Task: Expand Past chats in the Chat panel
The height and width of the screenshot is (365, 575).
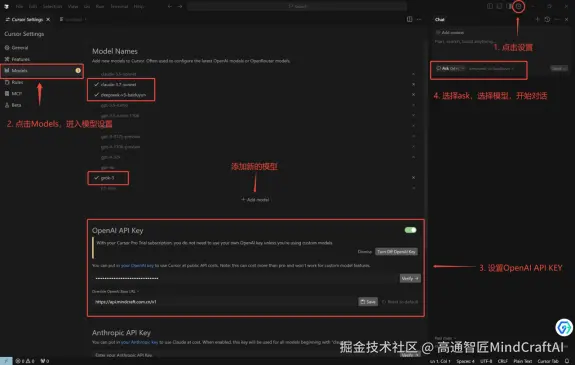Action: (x=445, y=338)
